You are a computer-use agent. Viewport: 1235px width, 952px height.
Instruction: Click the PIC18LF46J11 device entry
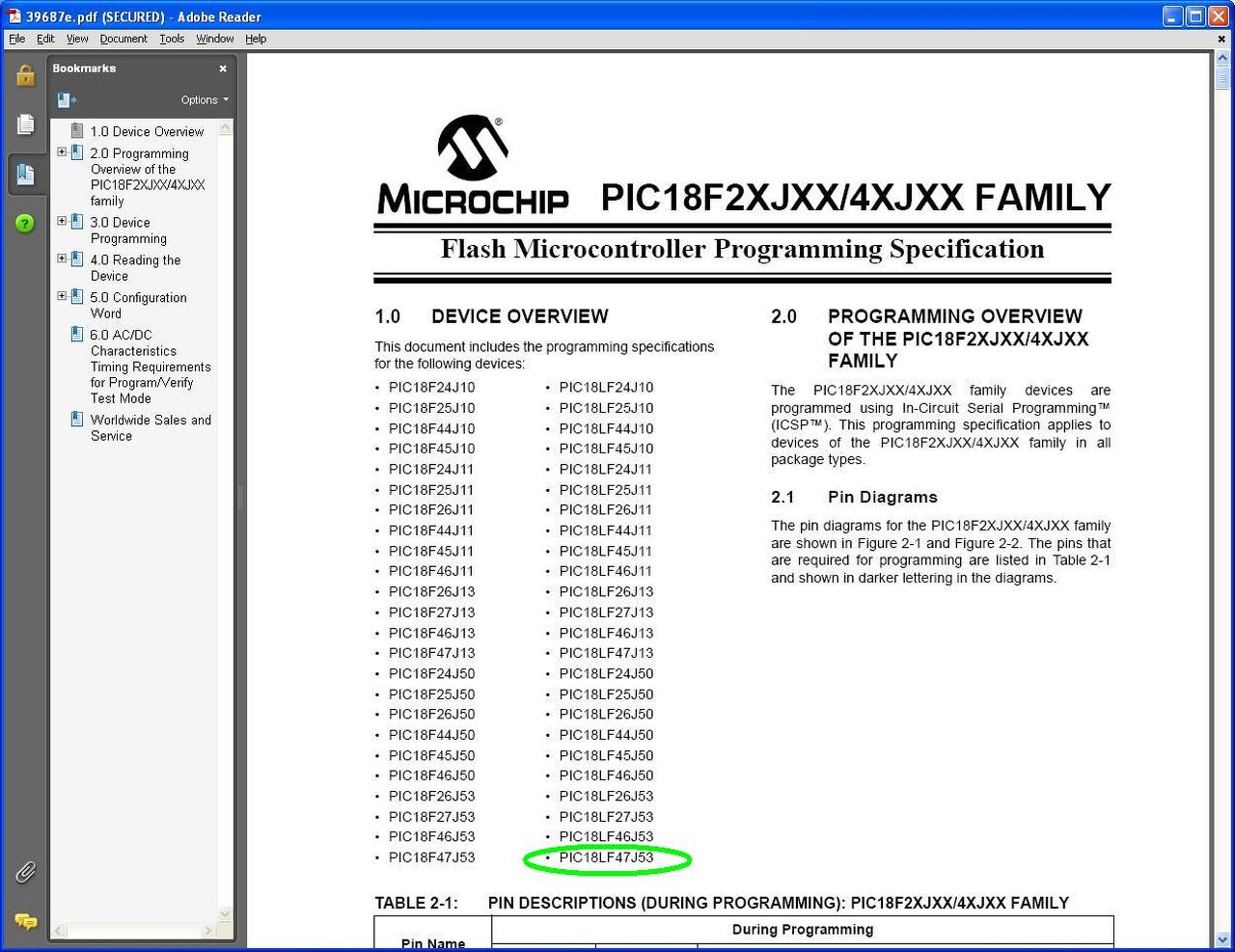tap(606, 571)
